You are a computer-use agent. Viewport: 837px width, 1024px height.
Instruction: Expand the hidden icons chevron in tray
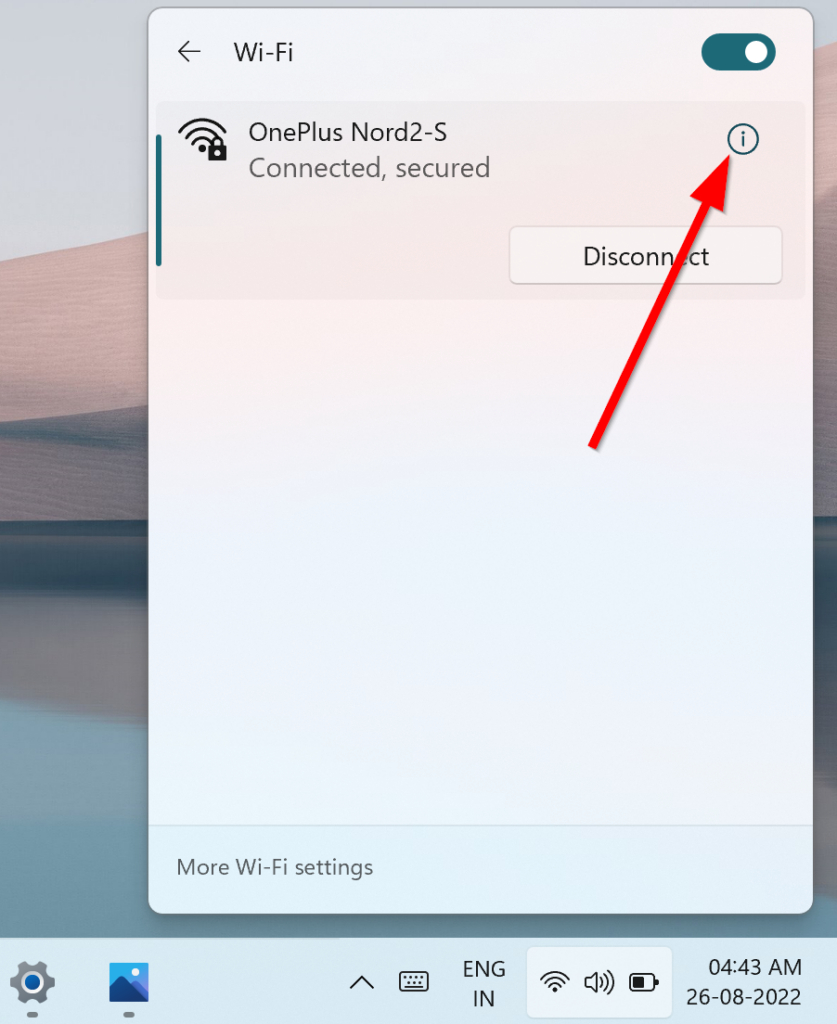(362, 982)
